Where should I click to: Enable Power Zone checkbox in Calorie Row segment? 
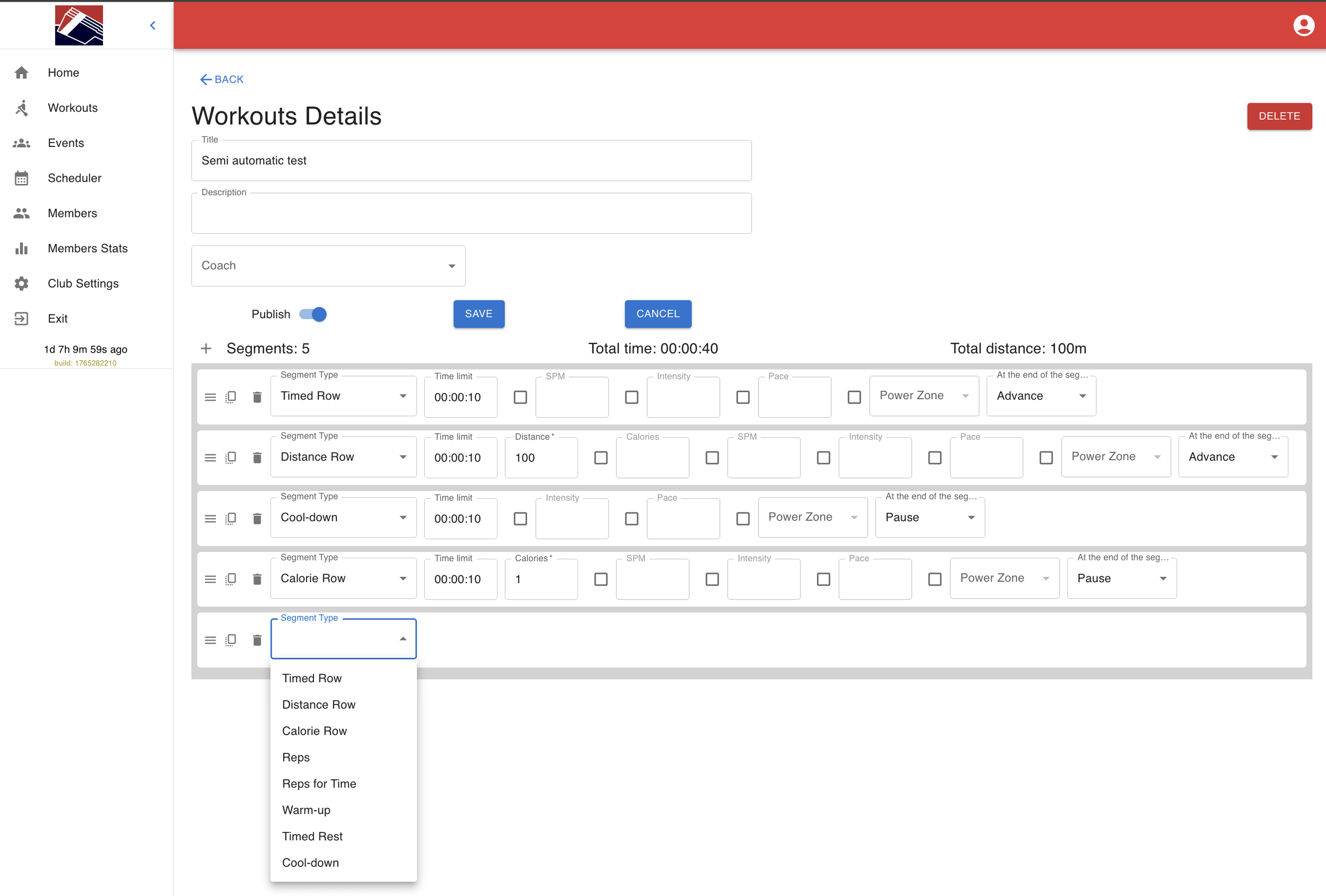[x=935, y=579]
